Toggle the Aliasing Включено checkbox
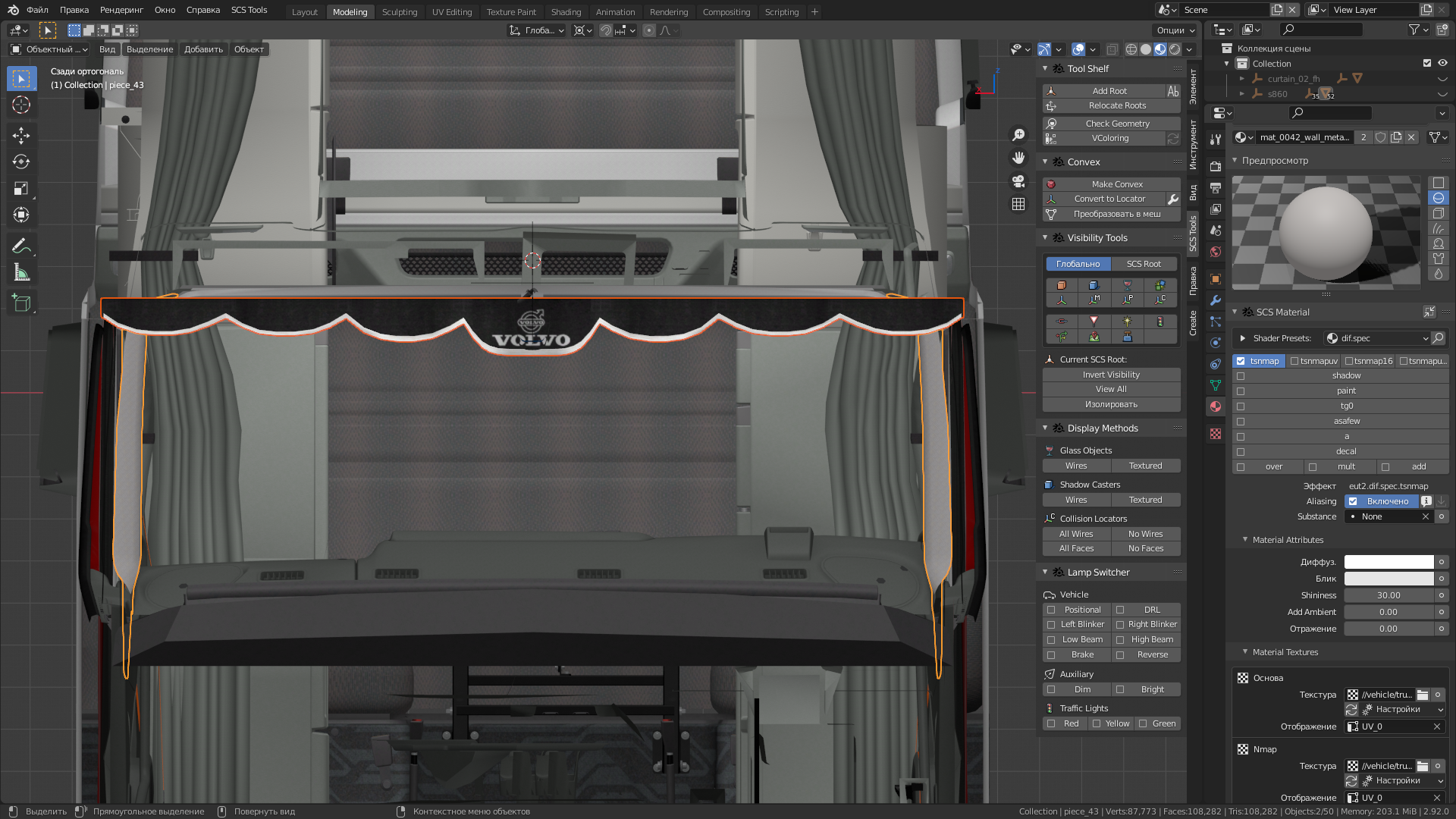Image resolution: width=1456 pixels, height=819 pixels. tap(1353, 501)
